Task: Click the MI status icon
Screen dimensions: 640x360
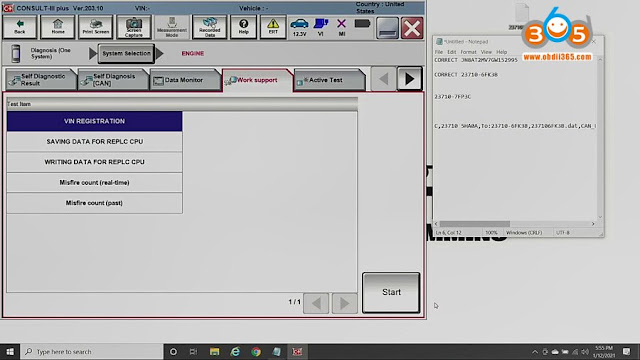Action: (342, 27)
